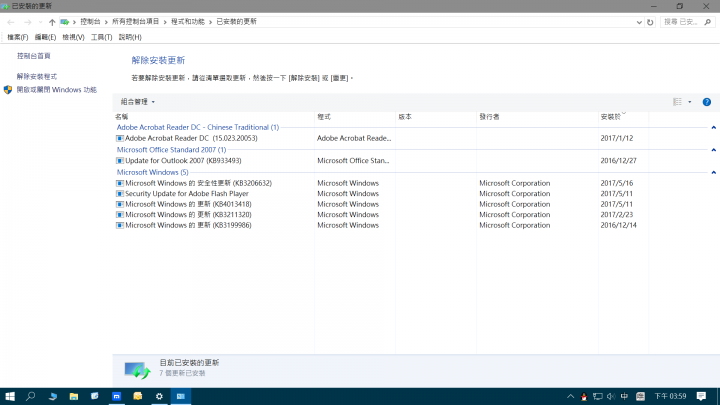Image resolution: width=720 pixels, height=405 pixels.
Task: Click the Back navigation arrow
Action: click(11, 22)
